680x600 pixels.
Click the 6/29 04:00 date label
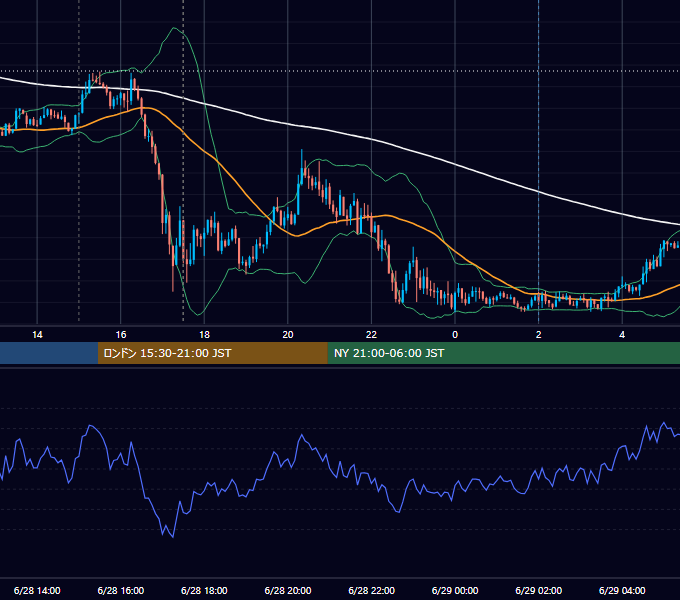tap(622, 590)
